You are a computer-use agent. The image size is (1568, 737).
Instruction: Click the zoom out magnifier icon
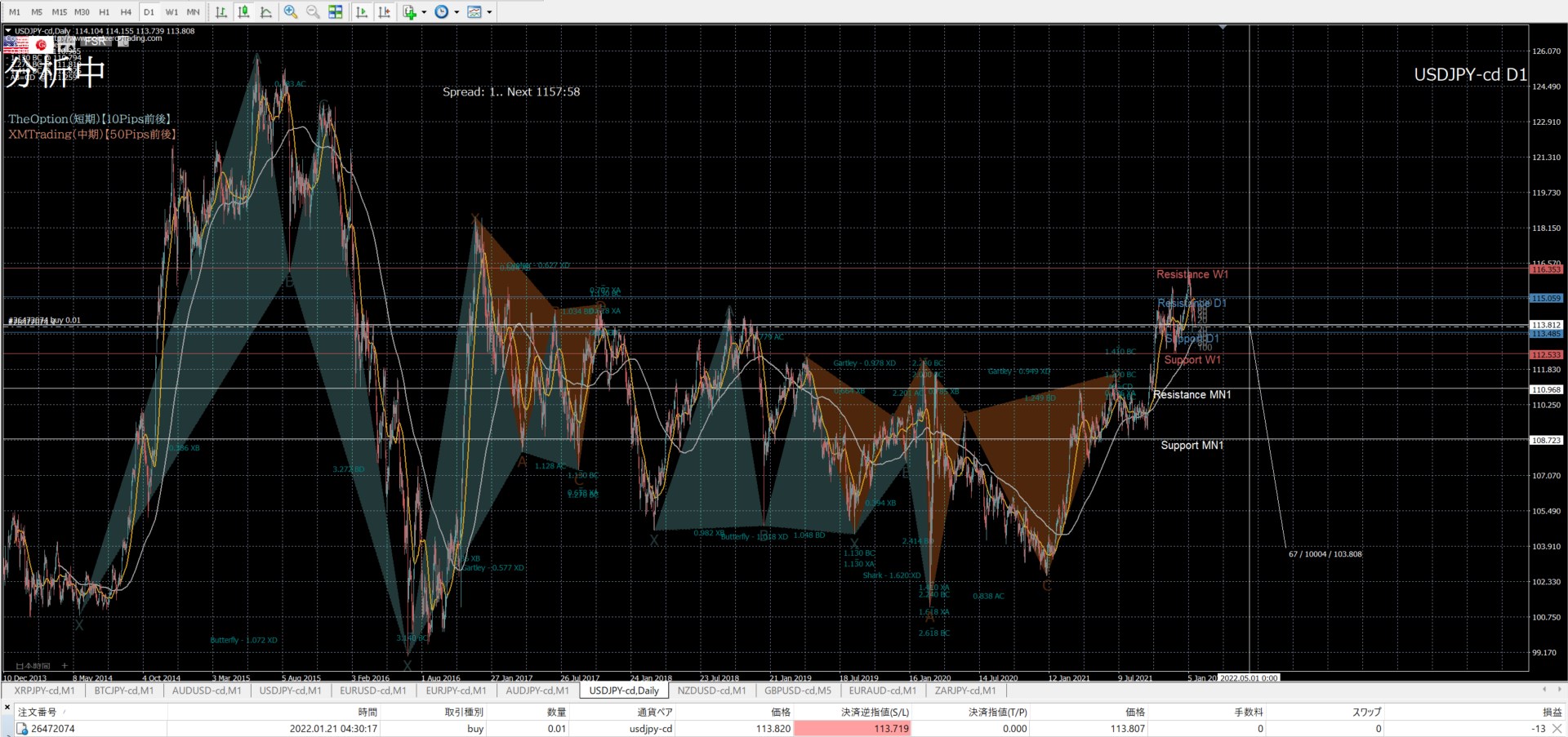(x=313, y=12)
